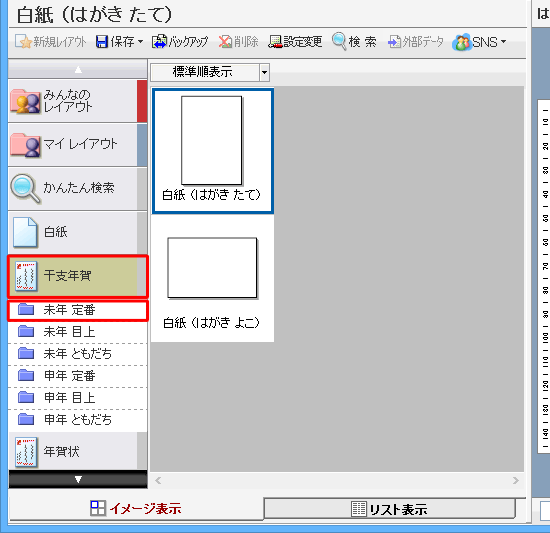Open the みんなのレイアウト category
Image resolution: width=550 pixels, height=533 pixels.
[x=78, y=101]
